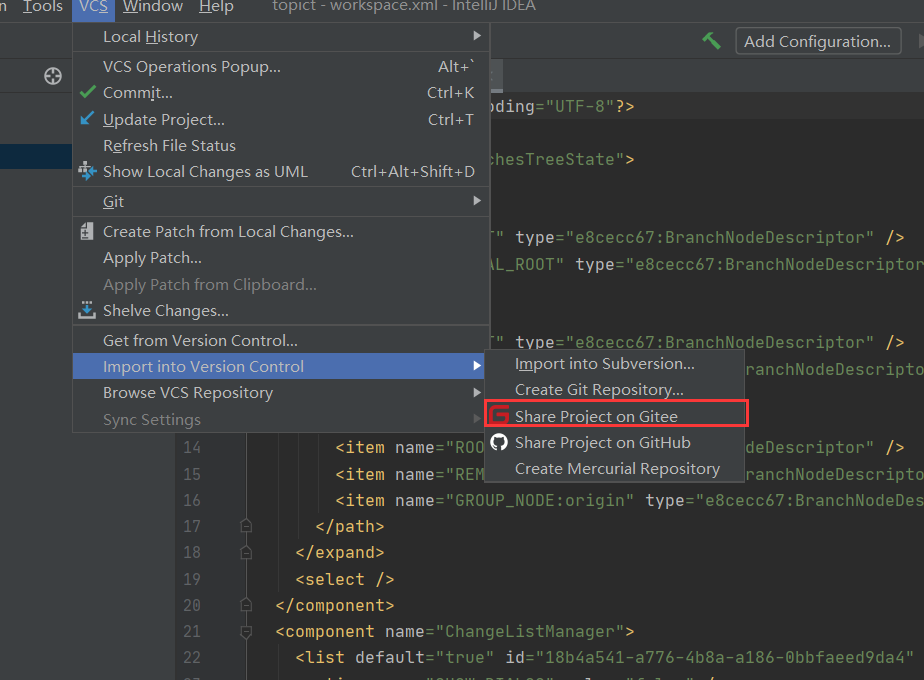Viewport: 924px width, 680px height.
Task: Choose Get from Version Control
Action: click(x=281, y=341)
